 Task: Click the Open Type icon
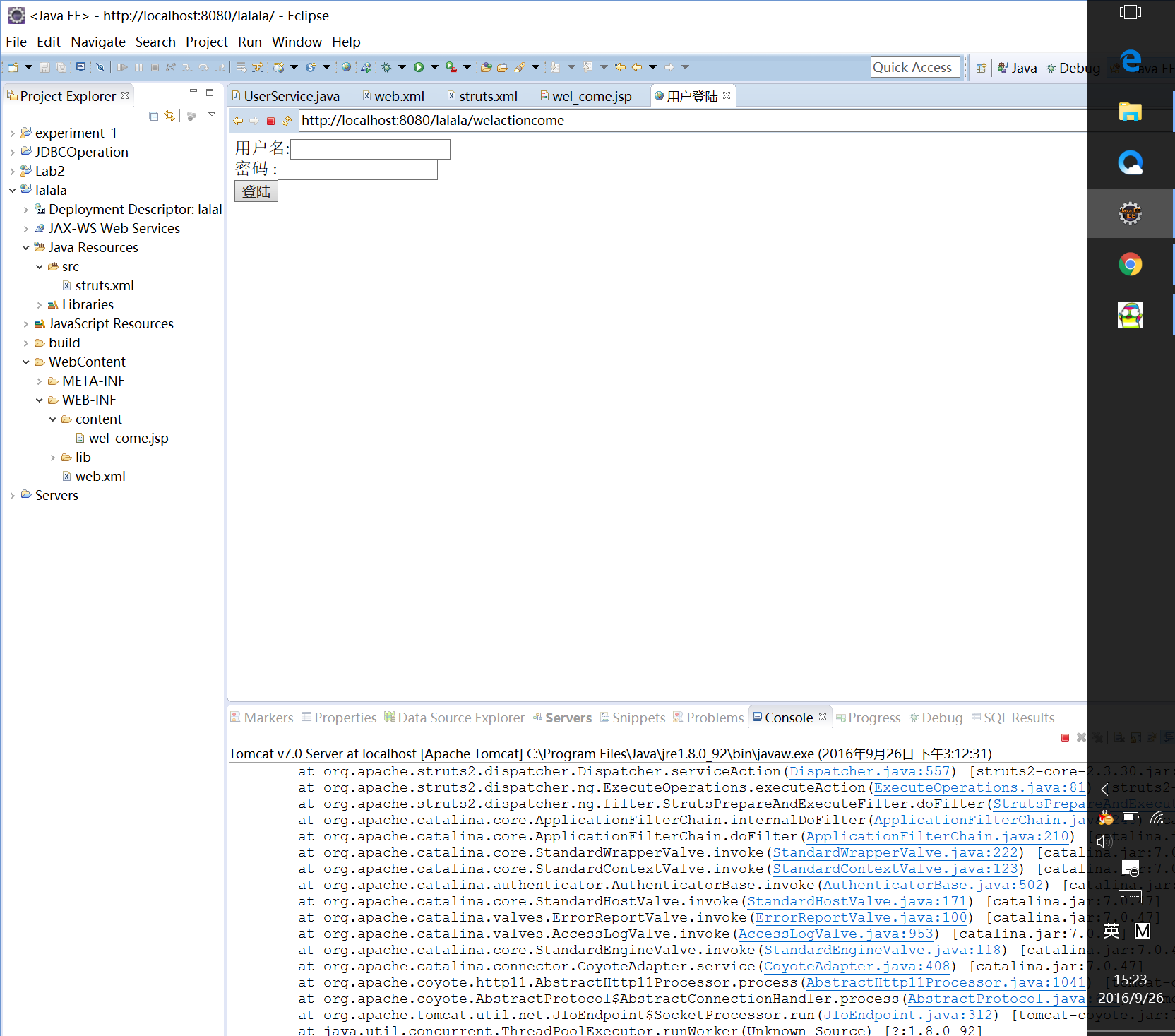pyautogui.click(x=486, y=67)
